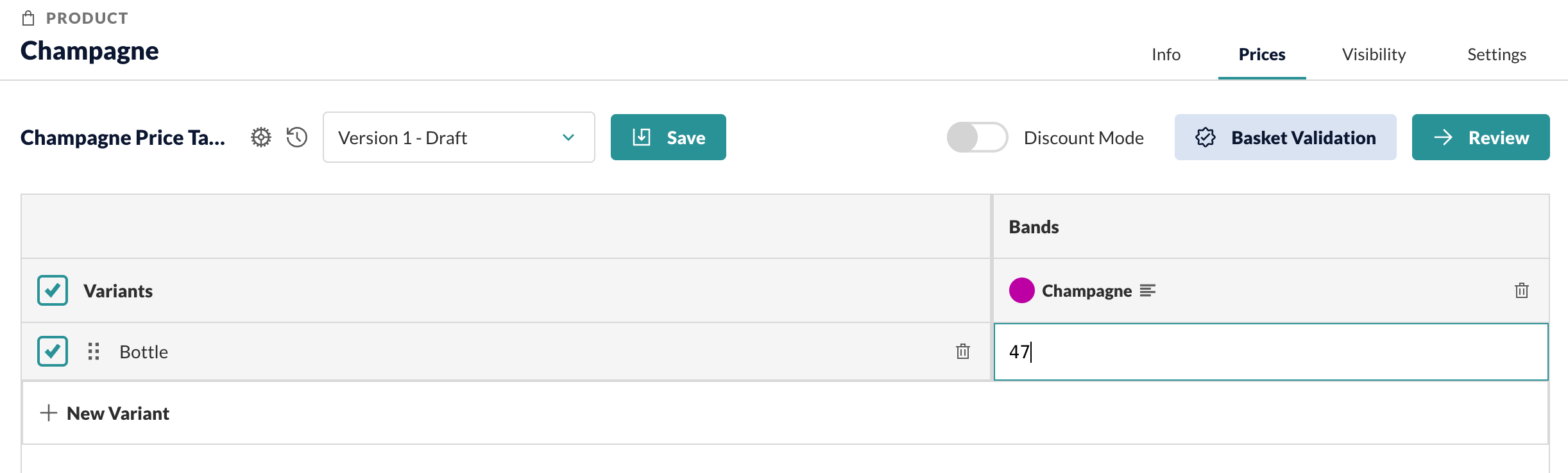This screenshot has width=1568, height=473.
Task: Click the plus icon for New Variant
Action: pyautogui.click(x=49, y=413)
